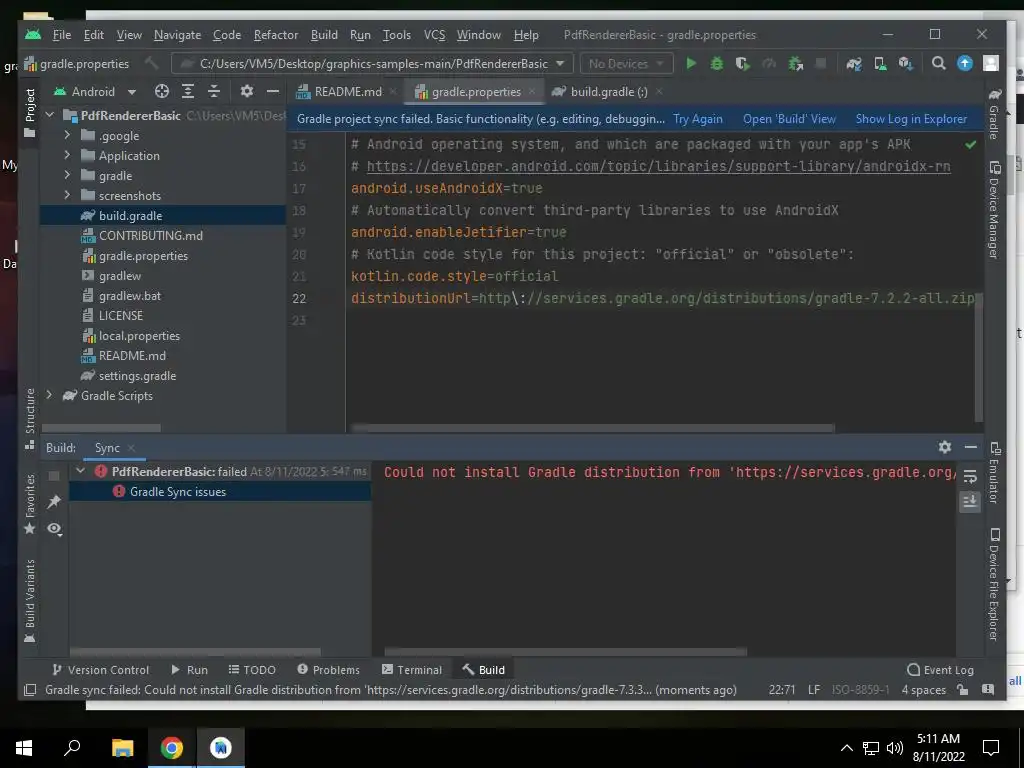This screenshot has height=768, width=1024.
Task: Open the Refactor menu
Action: (x=276, y=35)
